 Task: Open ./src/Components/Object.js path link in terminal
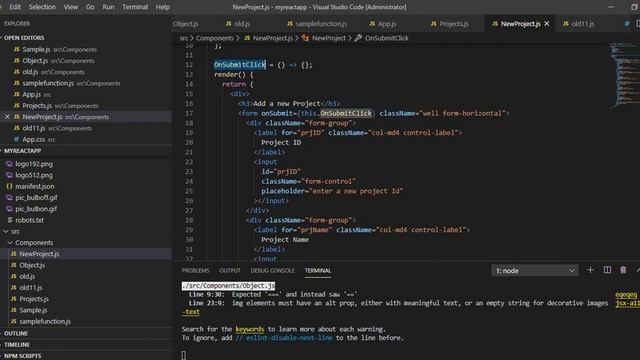click(229, 286)
